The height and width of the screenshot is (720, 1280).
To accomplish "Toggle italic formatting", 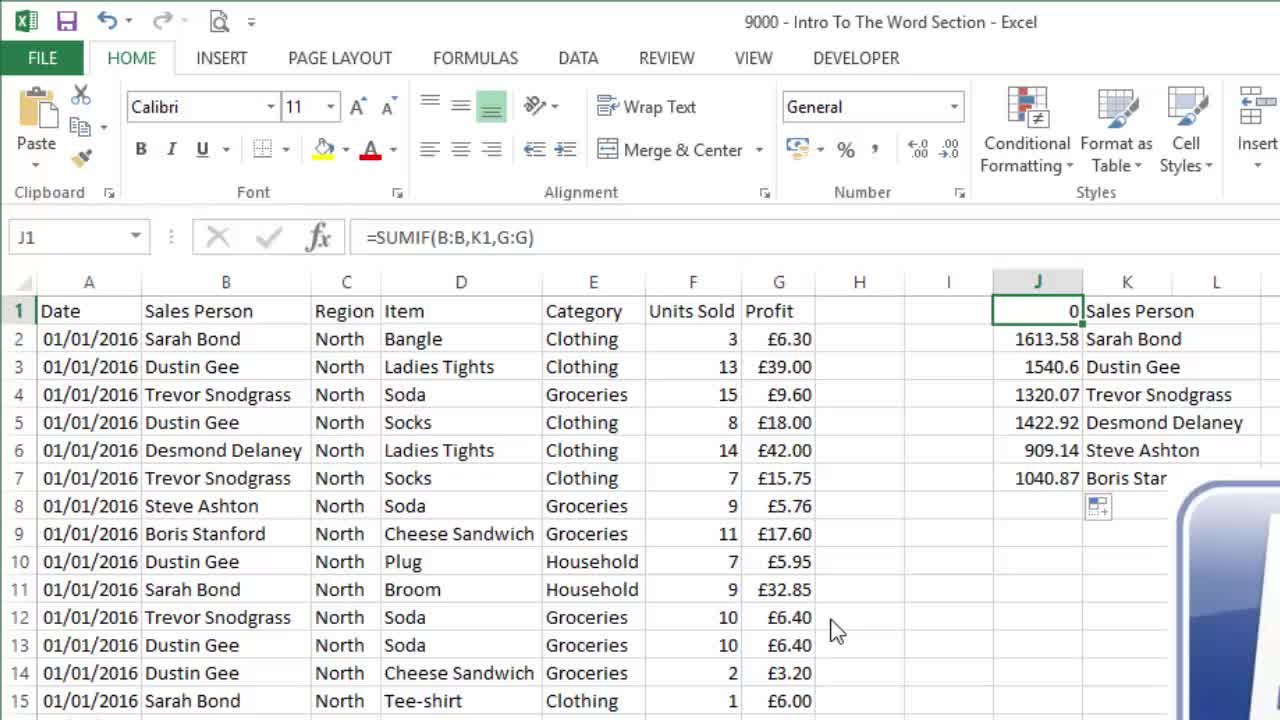I will tap(171, 149).
